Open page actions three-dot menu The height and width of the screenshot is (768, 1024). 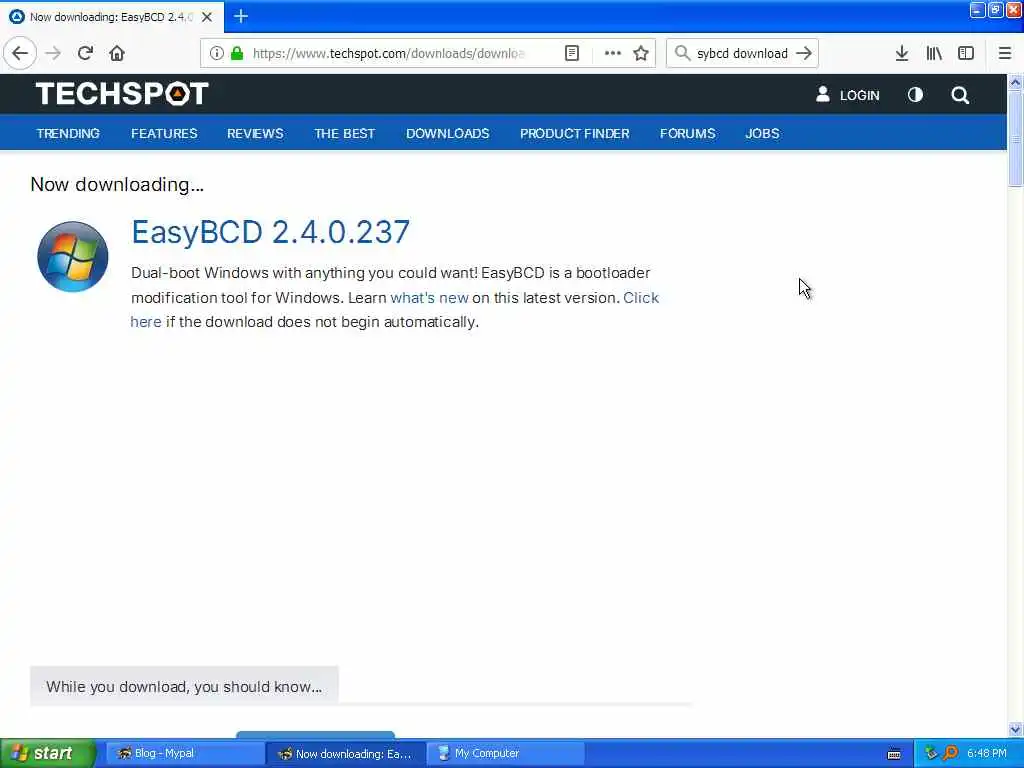tap(612, 54)
